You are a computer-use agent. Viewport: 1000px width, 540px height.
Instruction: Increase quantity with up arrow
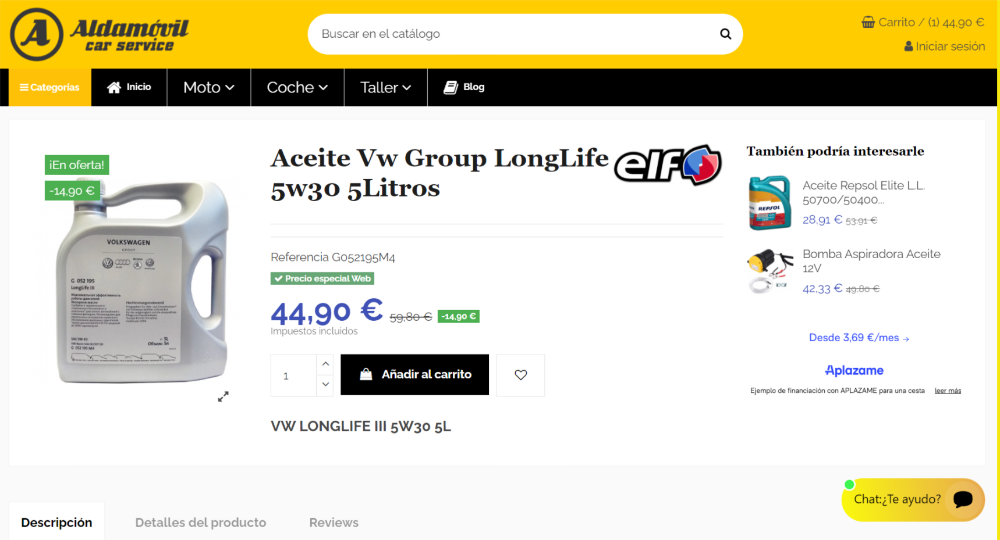pos(325,364)
